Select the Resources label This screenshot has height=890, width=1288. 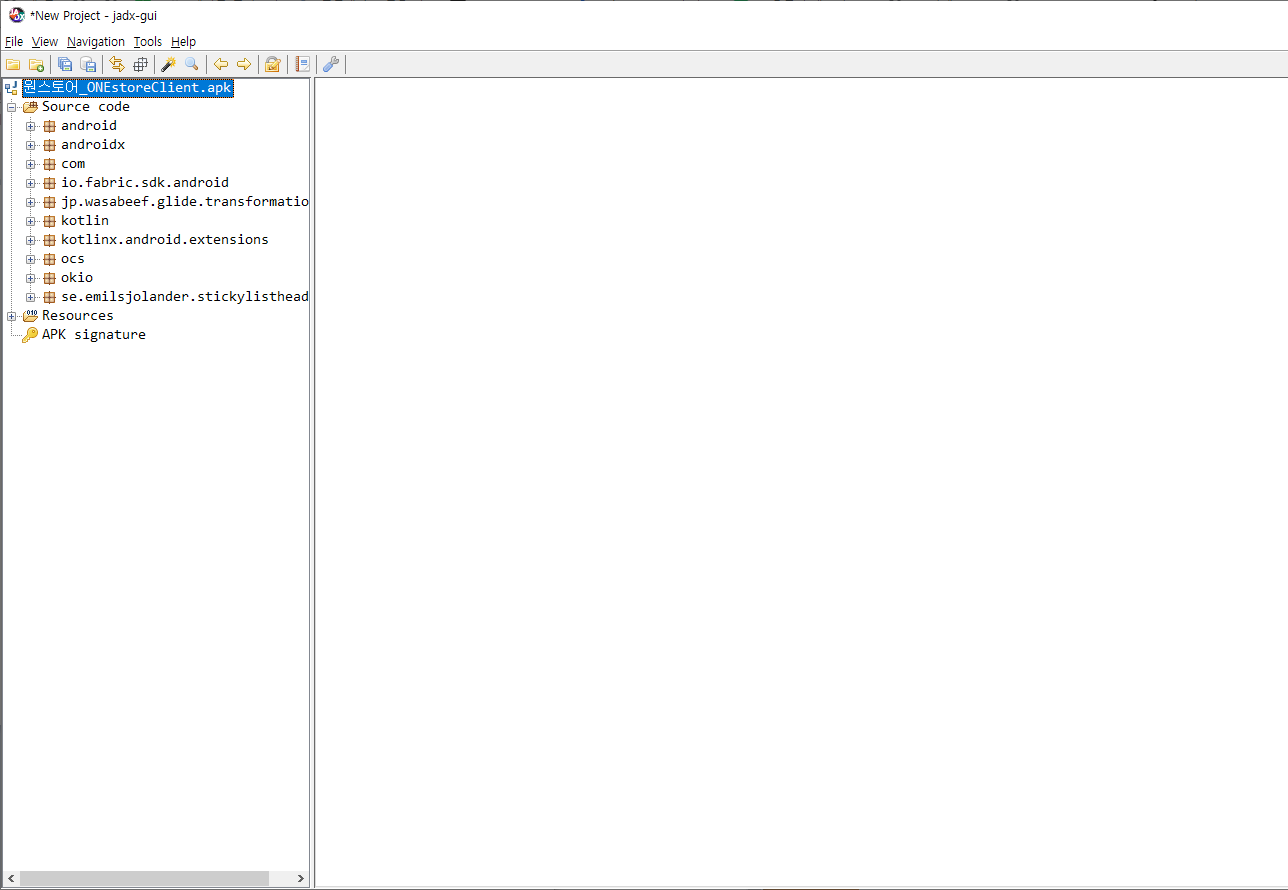(78, 316)
